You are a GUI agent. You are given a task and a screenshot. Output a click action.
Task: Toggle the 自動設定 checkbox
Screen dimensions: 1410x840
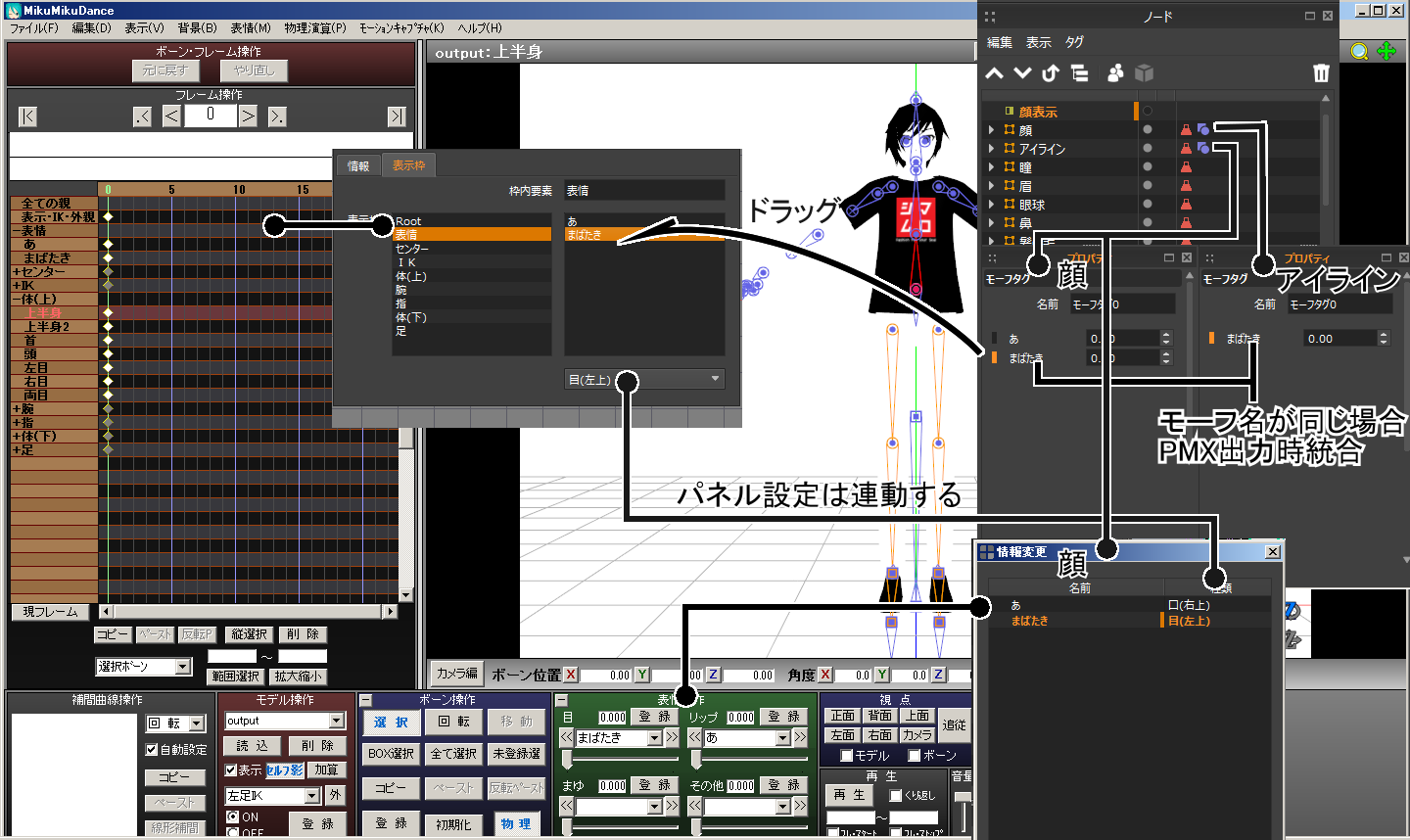coord(152,750)
